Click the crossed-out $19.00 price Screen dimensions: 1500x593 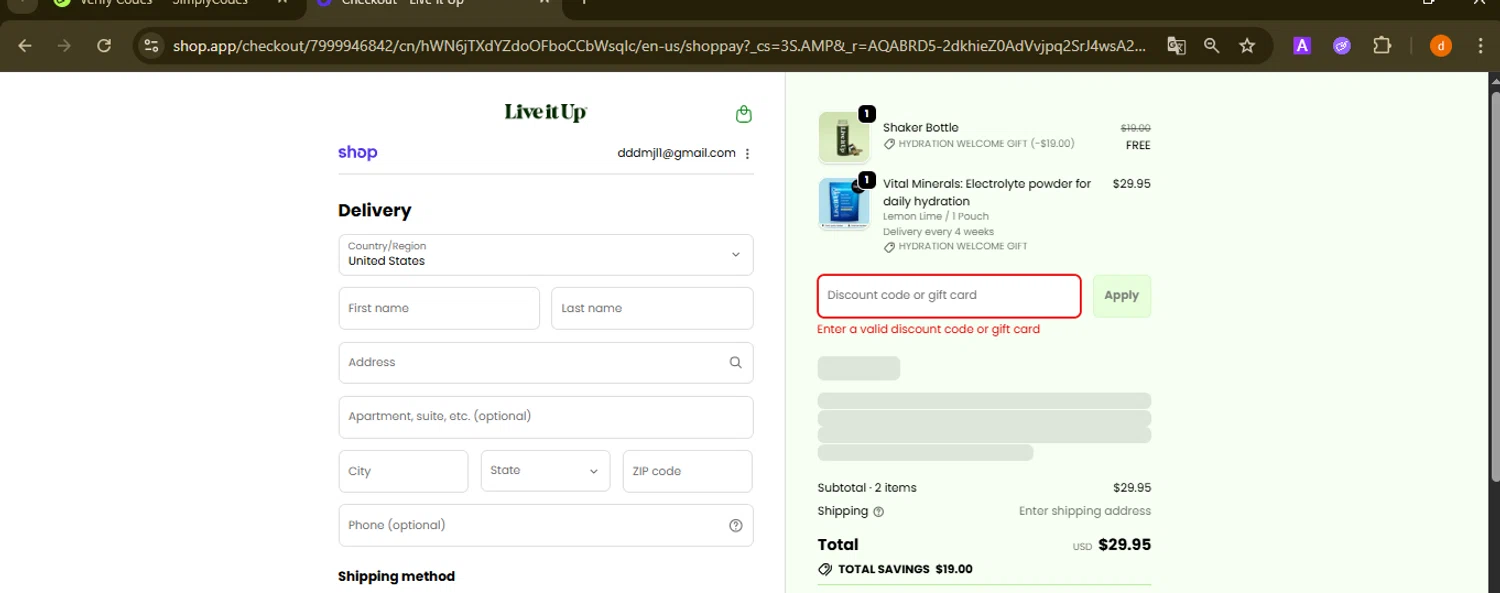[x=1135, y=128]
